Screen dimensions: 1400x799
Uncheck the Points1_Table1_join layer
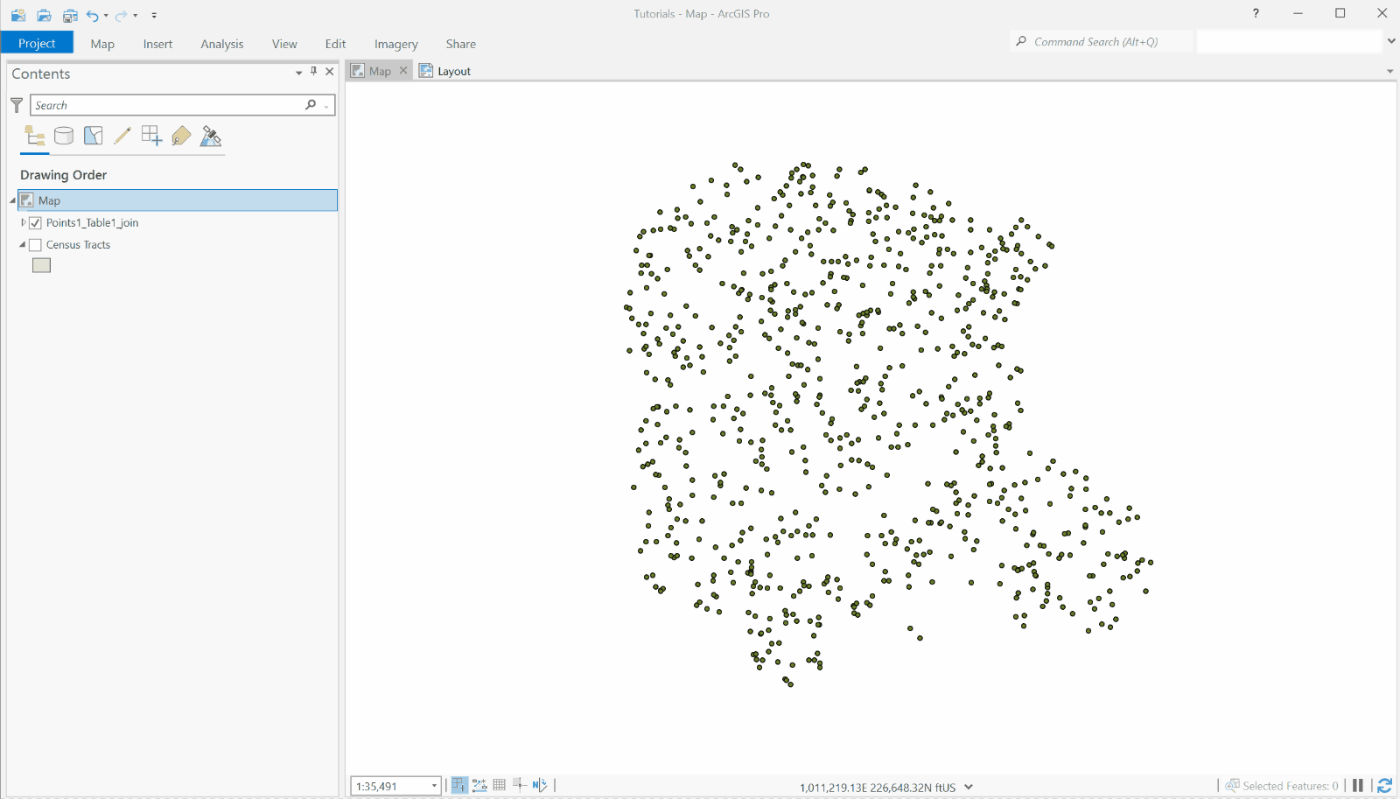tap(35, 222)
